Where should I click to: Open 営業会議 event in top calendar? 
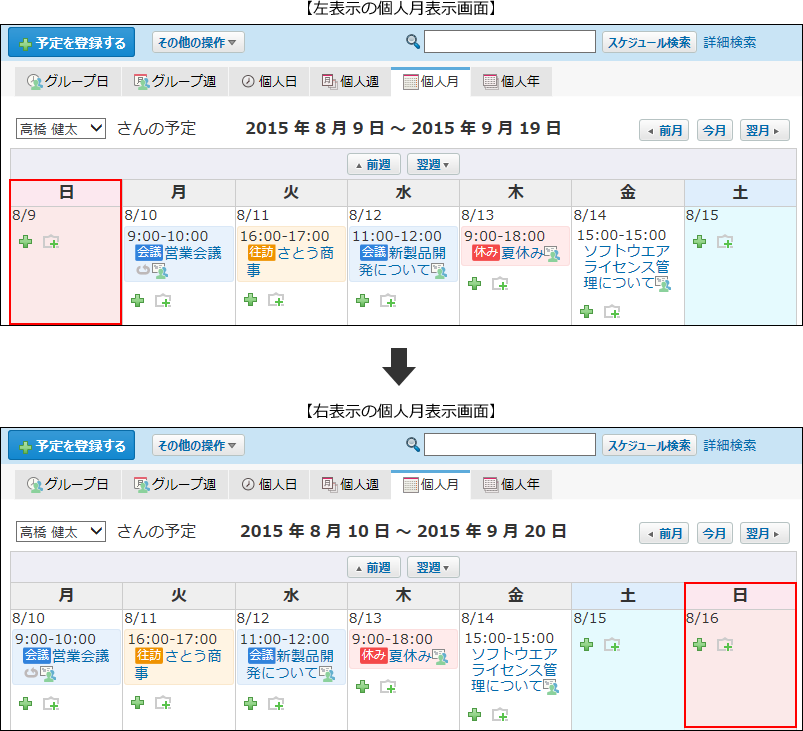tap(194, 253)
